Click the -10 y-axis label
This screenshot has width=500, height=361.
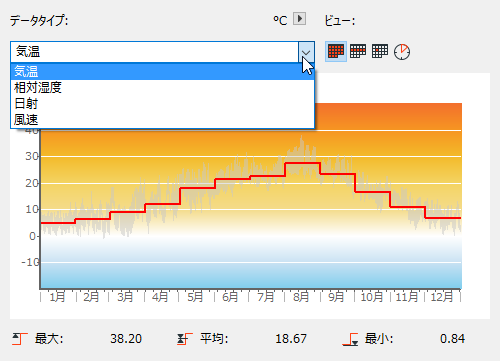[x=30, y=262]
